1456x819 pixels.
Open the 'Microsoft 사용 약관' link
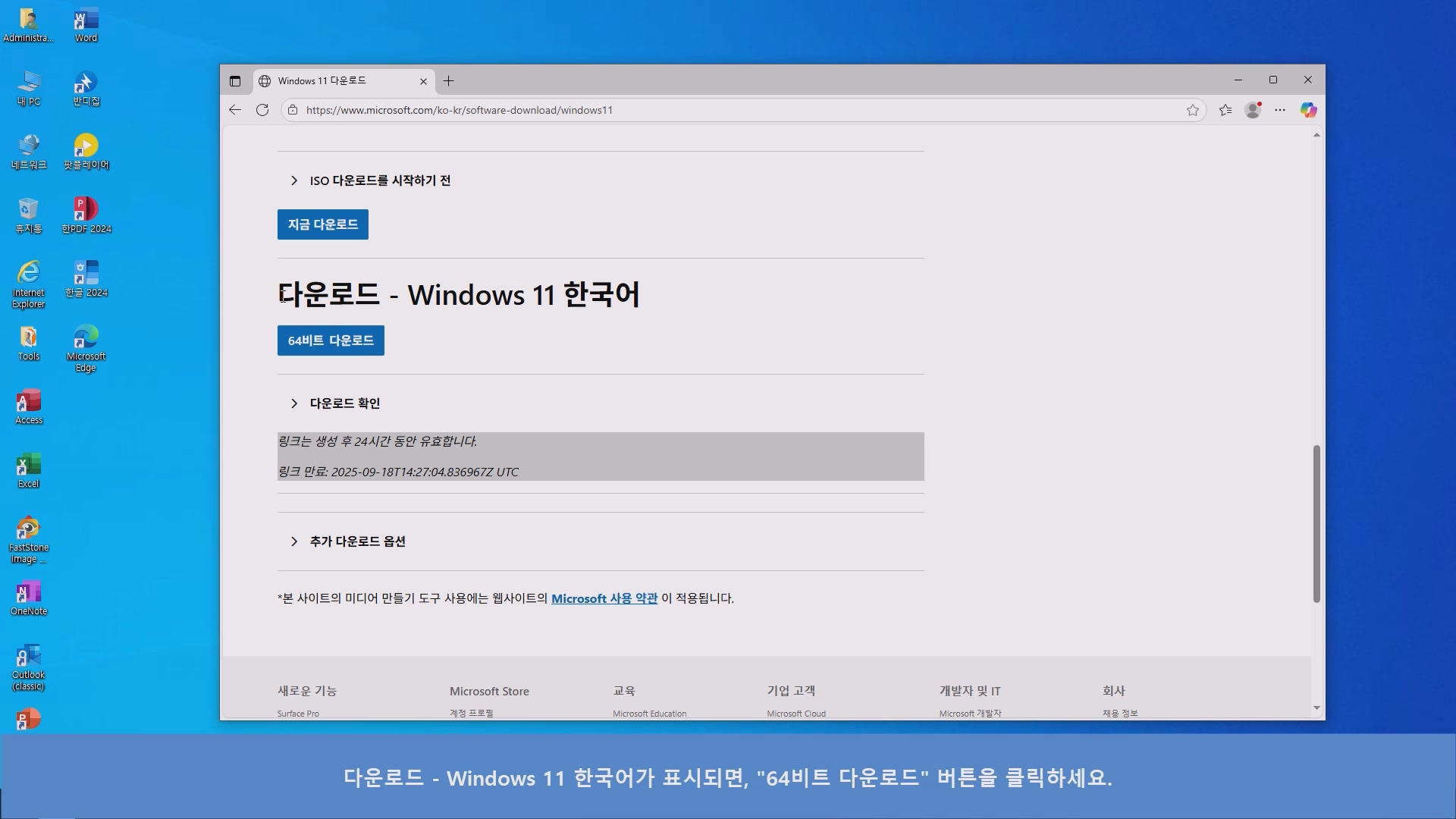(604, 598)
